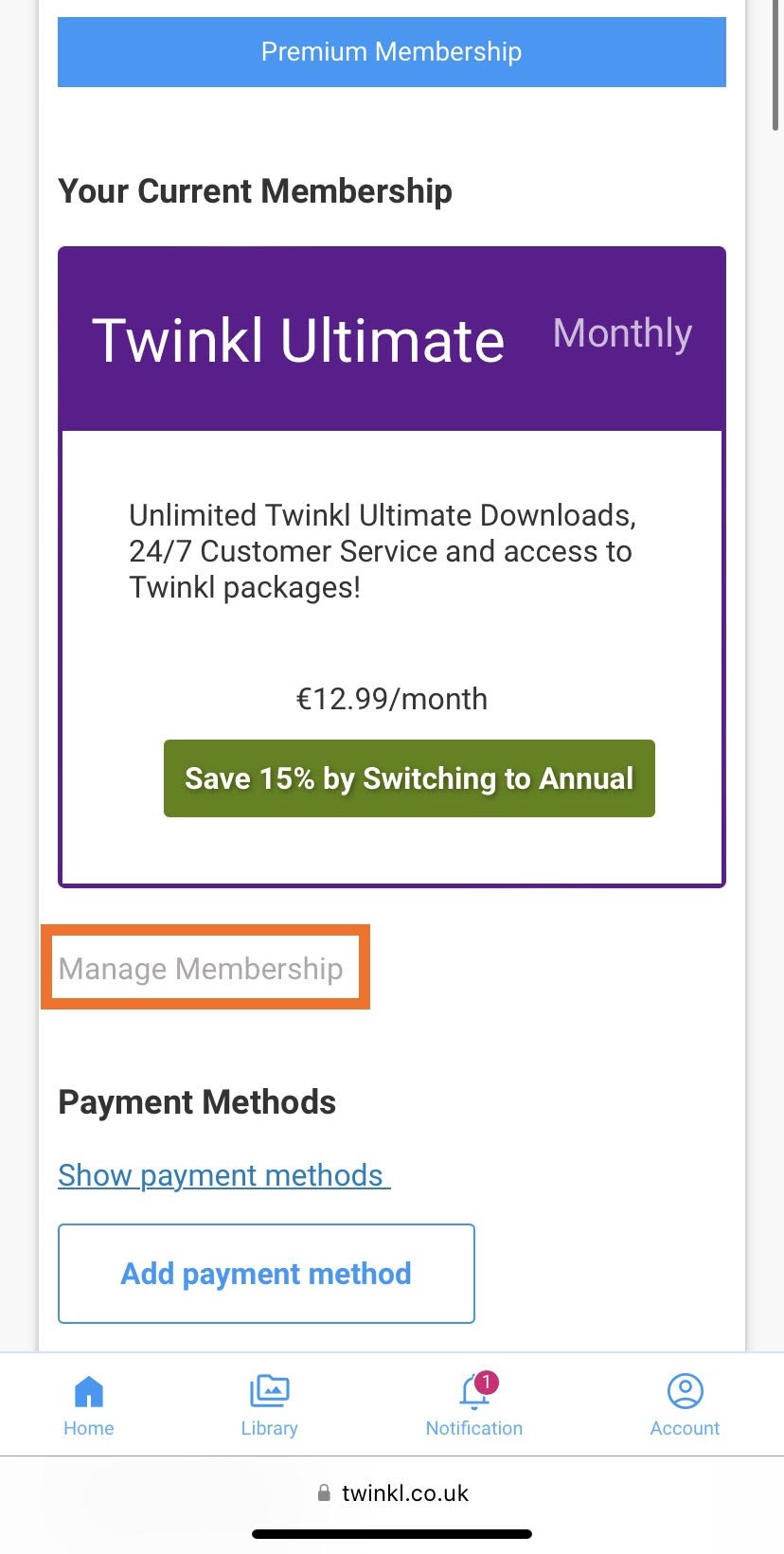784x1554 pixels.
Task: Tap the Home house icon
Action: pos(89,1391)
